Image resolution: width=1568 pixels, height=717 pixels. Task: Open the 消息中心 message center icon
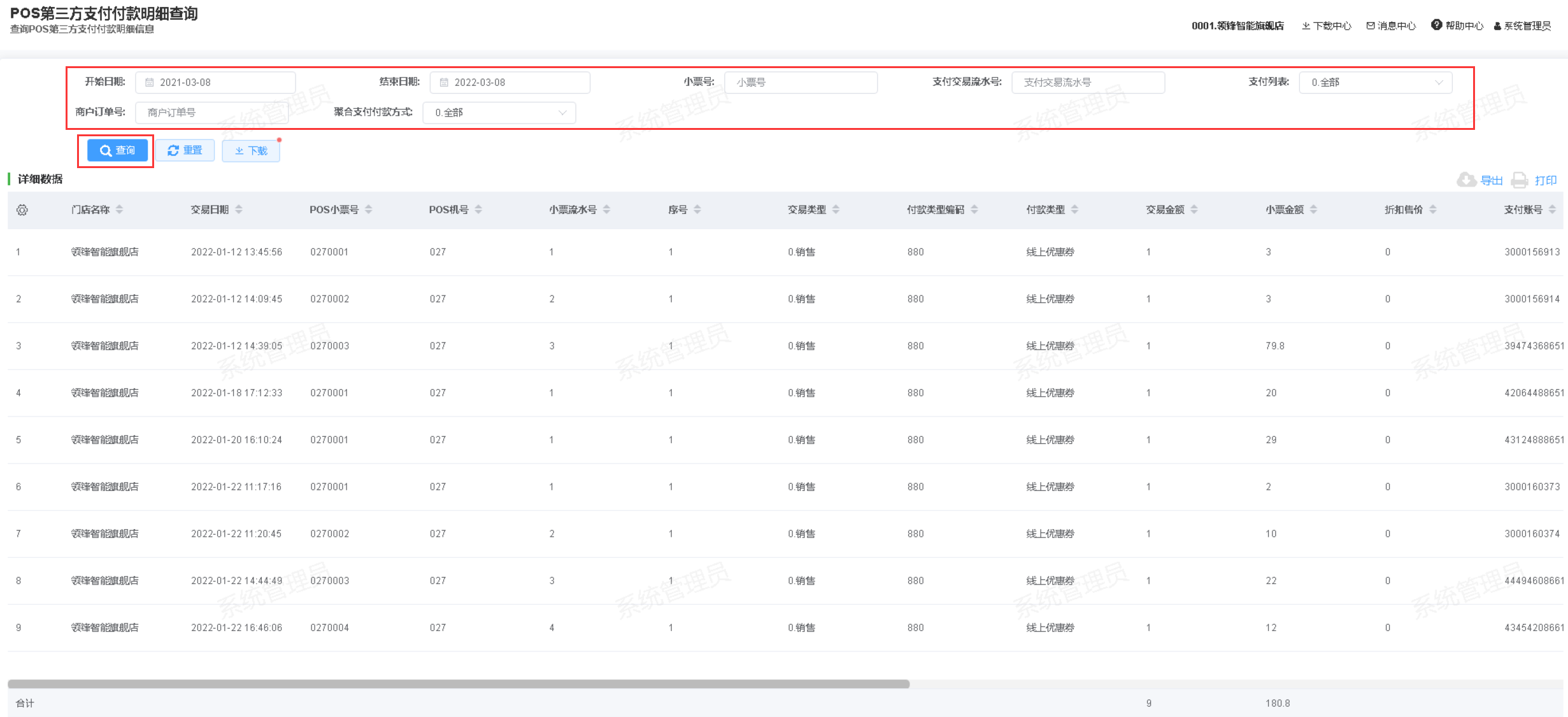click(x=1371, y=26)
